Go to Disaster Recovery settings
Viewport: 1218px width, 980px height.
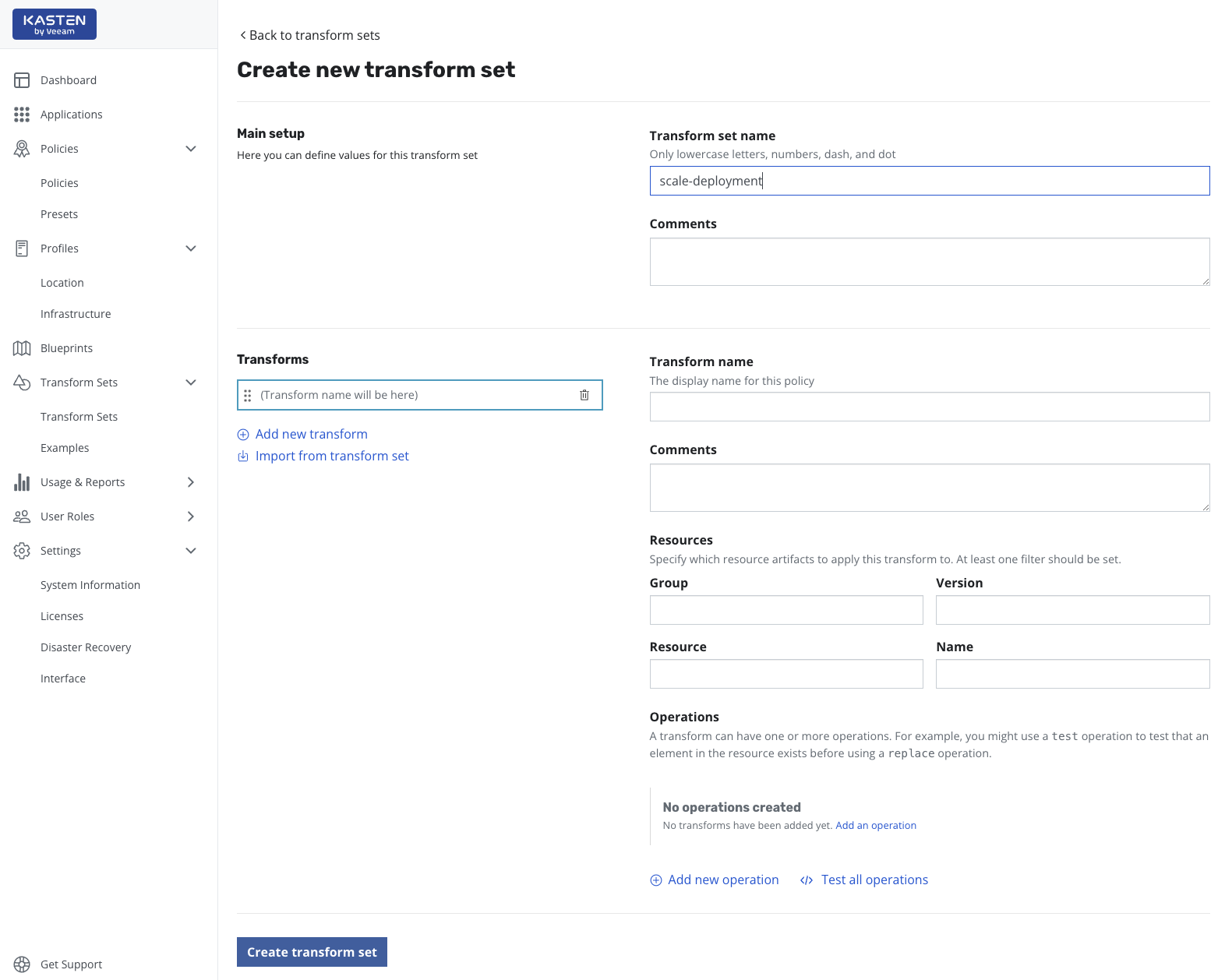tap(86, 647)
